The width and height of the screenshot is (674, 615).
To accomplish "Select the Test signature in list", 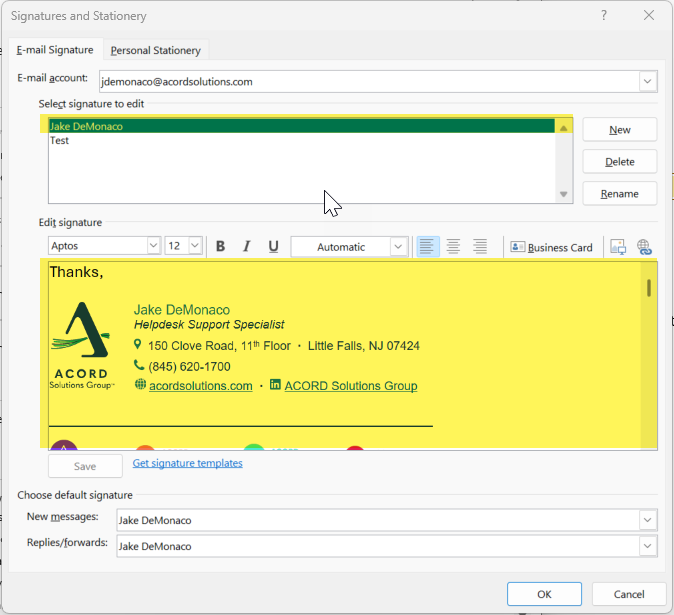I will tap(60, 141).
